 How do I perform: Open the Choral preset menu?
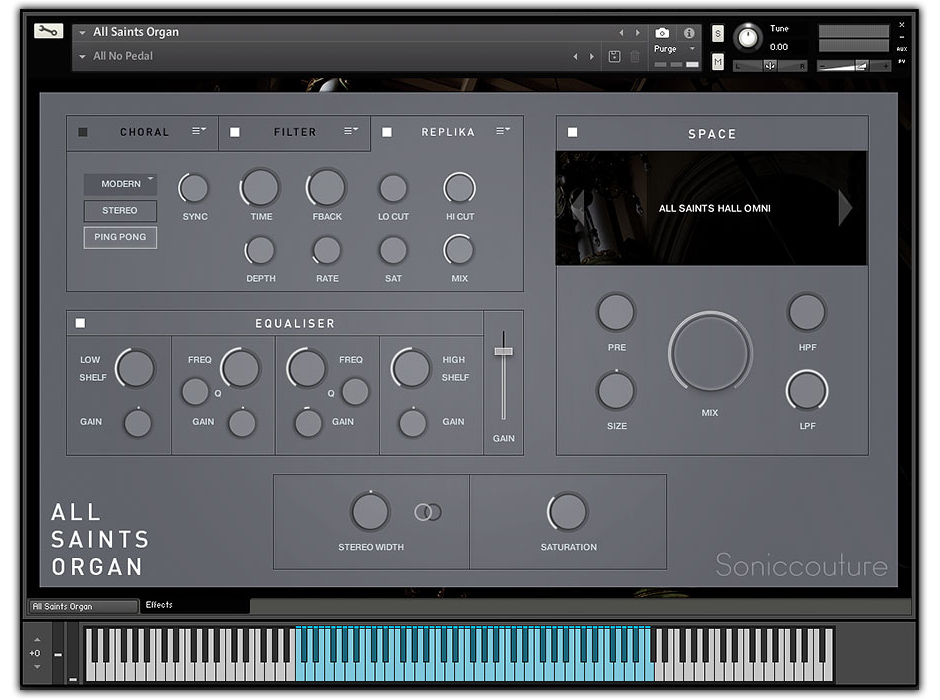199,131
